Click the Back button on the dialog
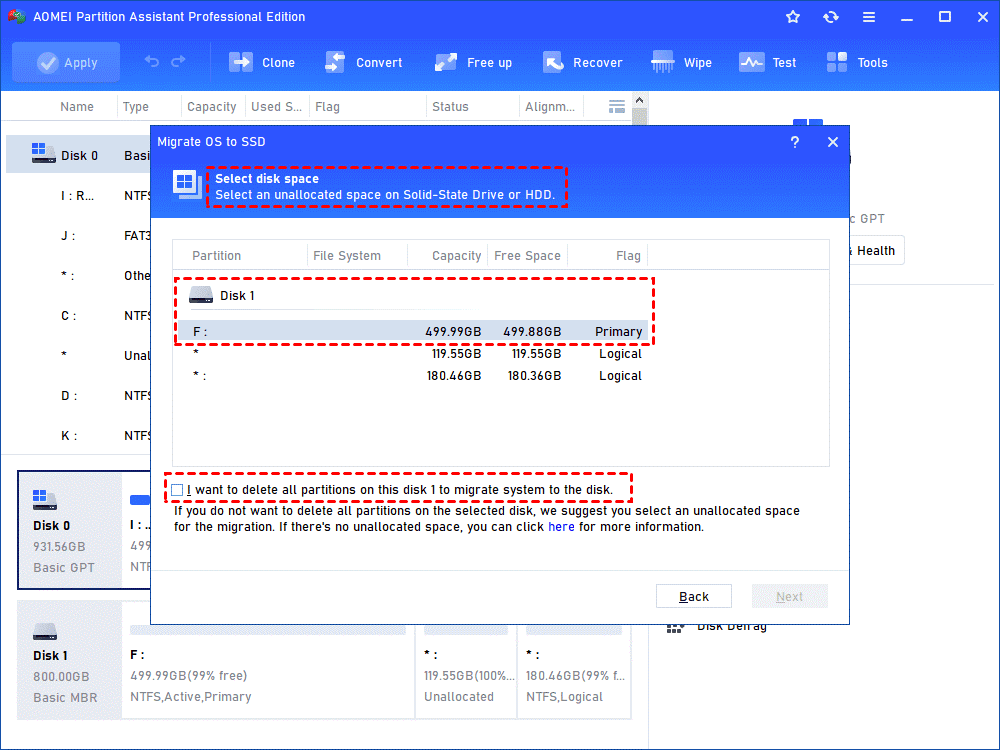Image resolution: width=1000 pixels, height=750 pixels. (x=693, y=595)
